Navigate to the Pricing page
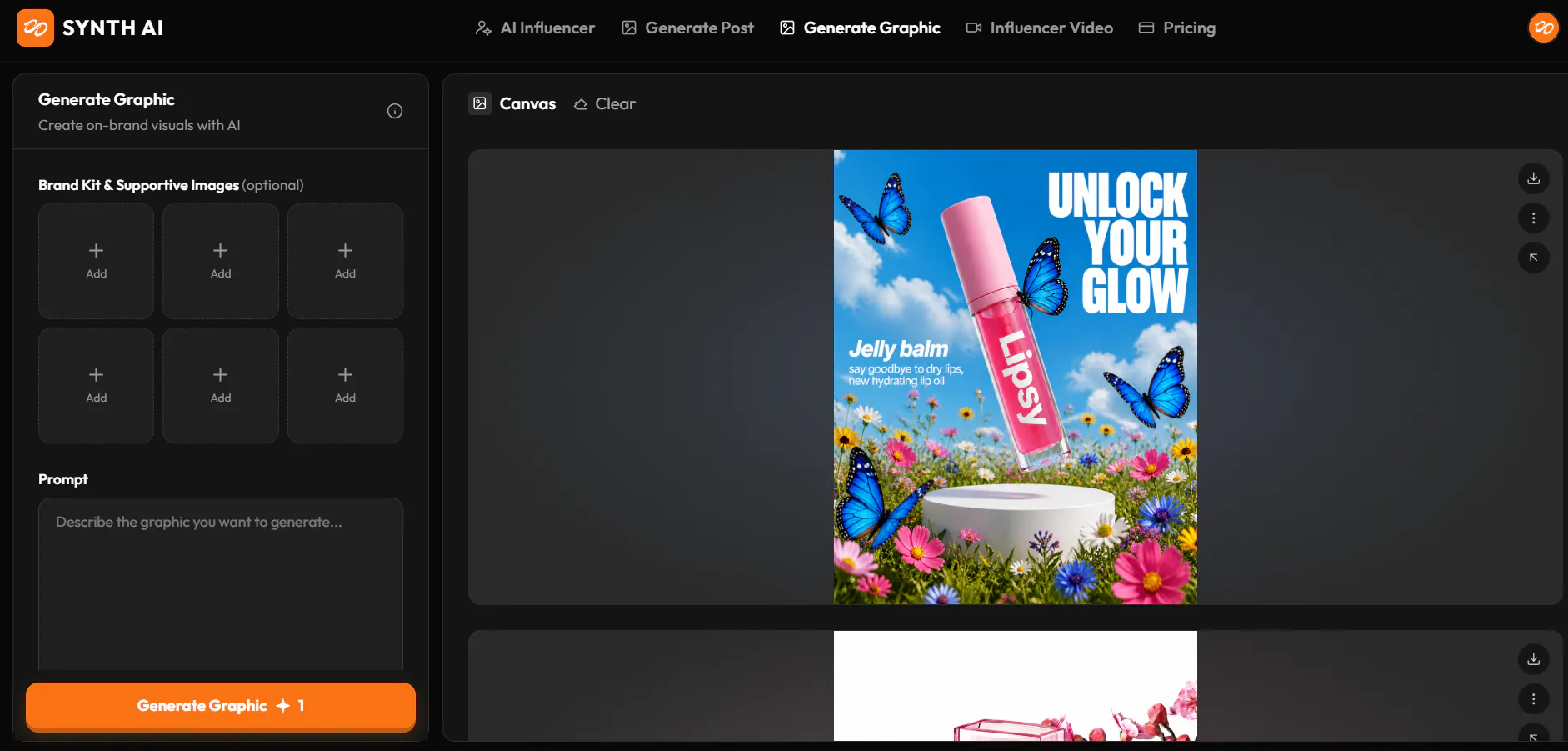This screenshot has height=751, width=1568. click(1176, 28)
